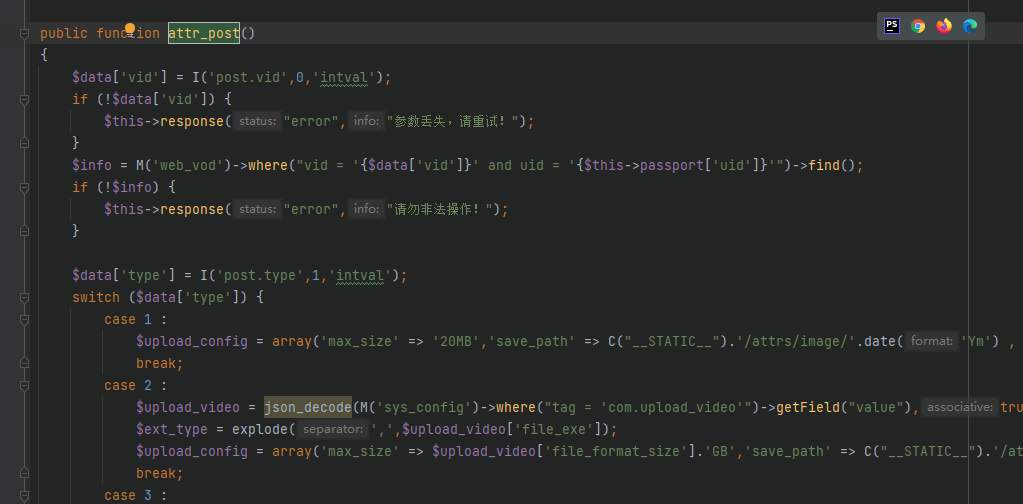
Task: Click the 'web_vod' table name
Action: [x=187, y=166]
